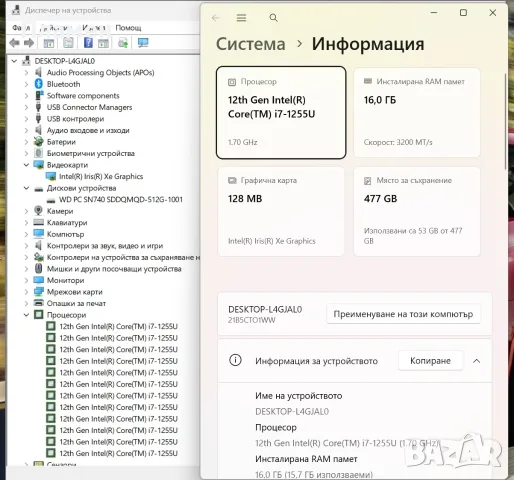
Task: Expand the Мрежови карти category
Action: 26,292
